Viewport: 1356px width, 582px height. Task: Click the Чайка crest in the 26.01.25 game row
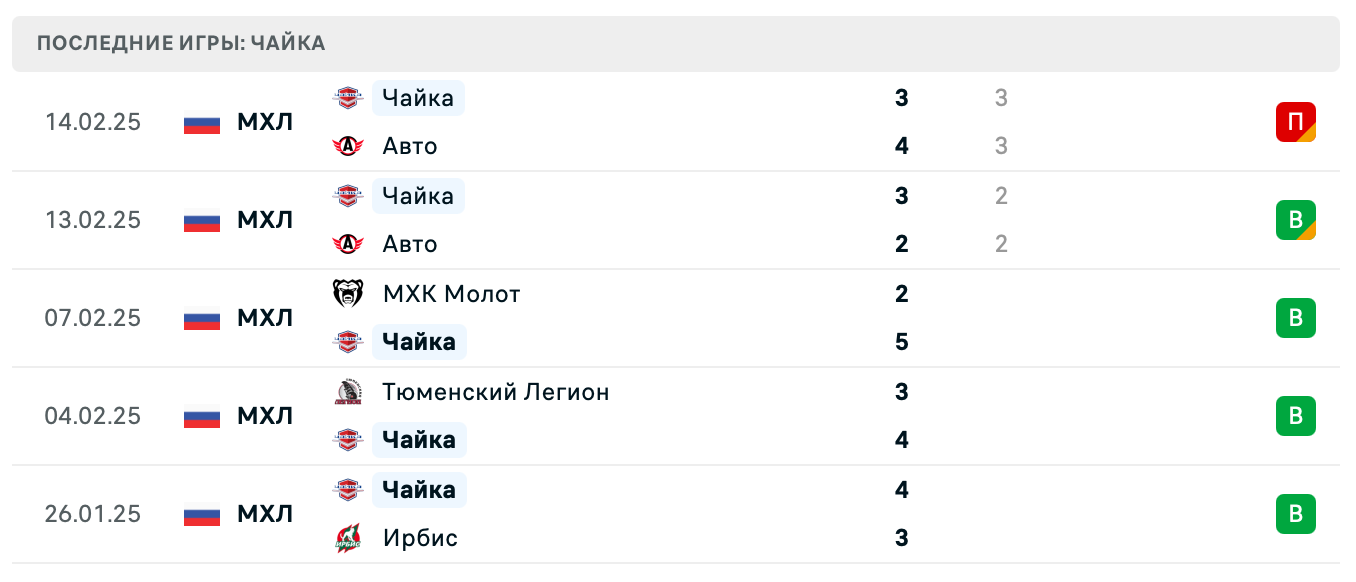(x=347, y=489)
